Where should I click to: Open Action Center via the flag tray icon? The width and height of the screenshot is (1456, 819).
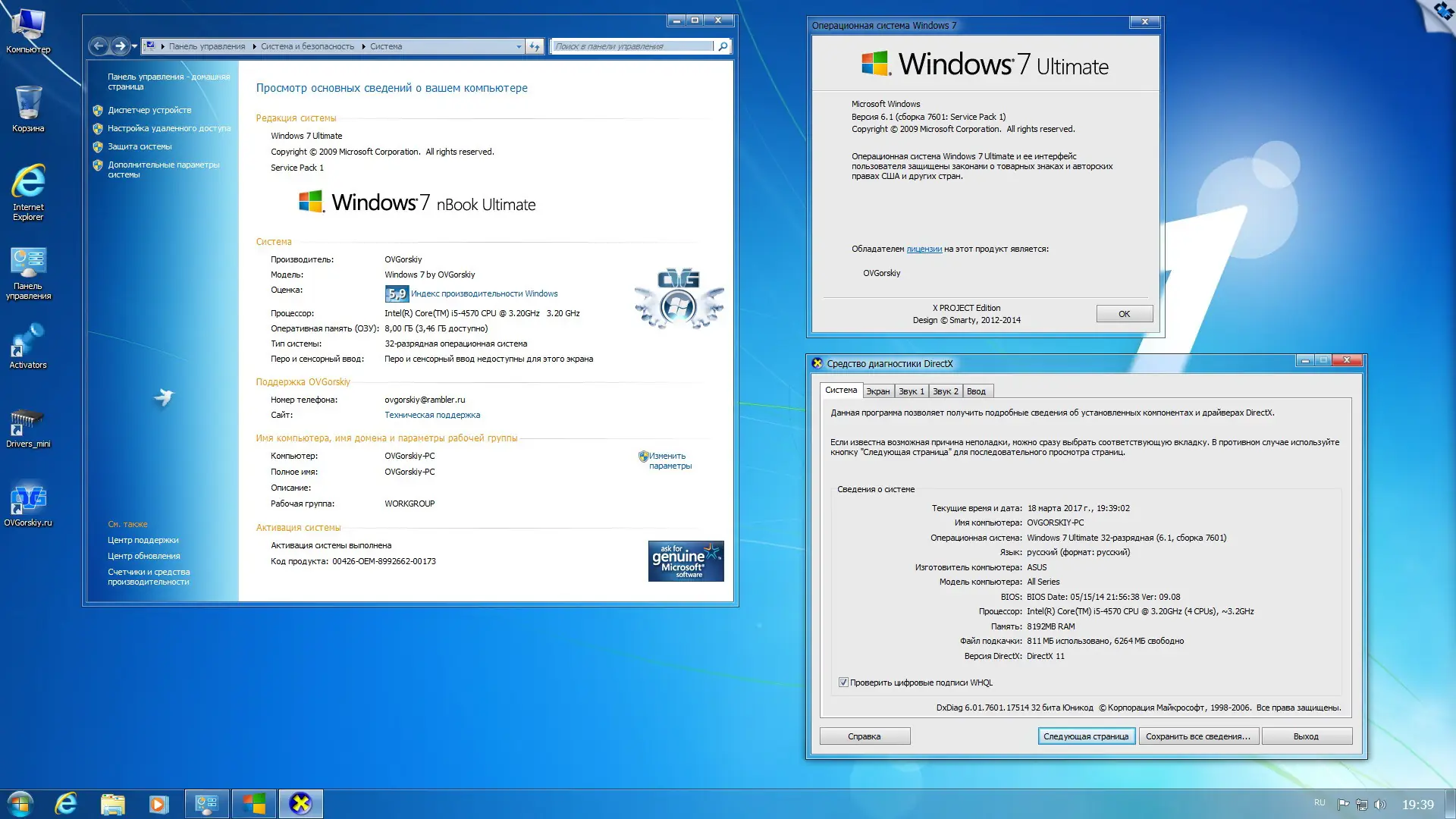click(x=1344, y=804)
